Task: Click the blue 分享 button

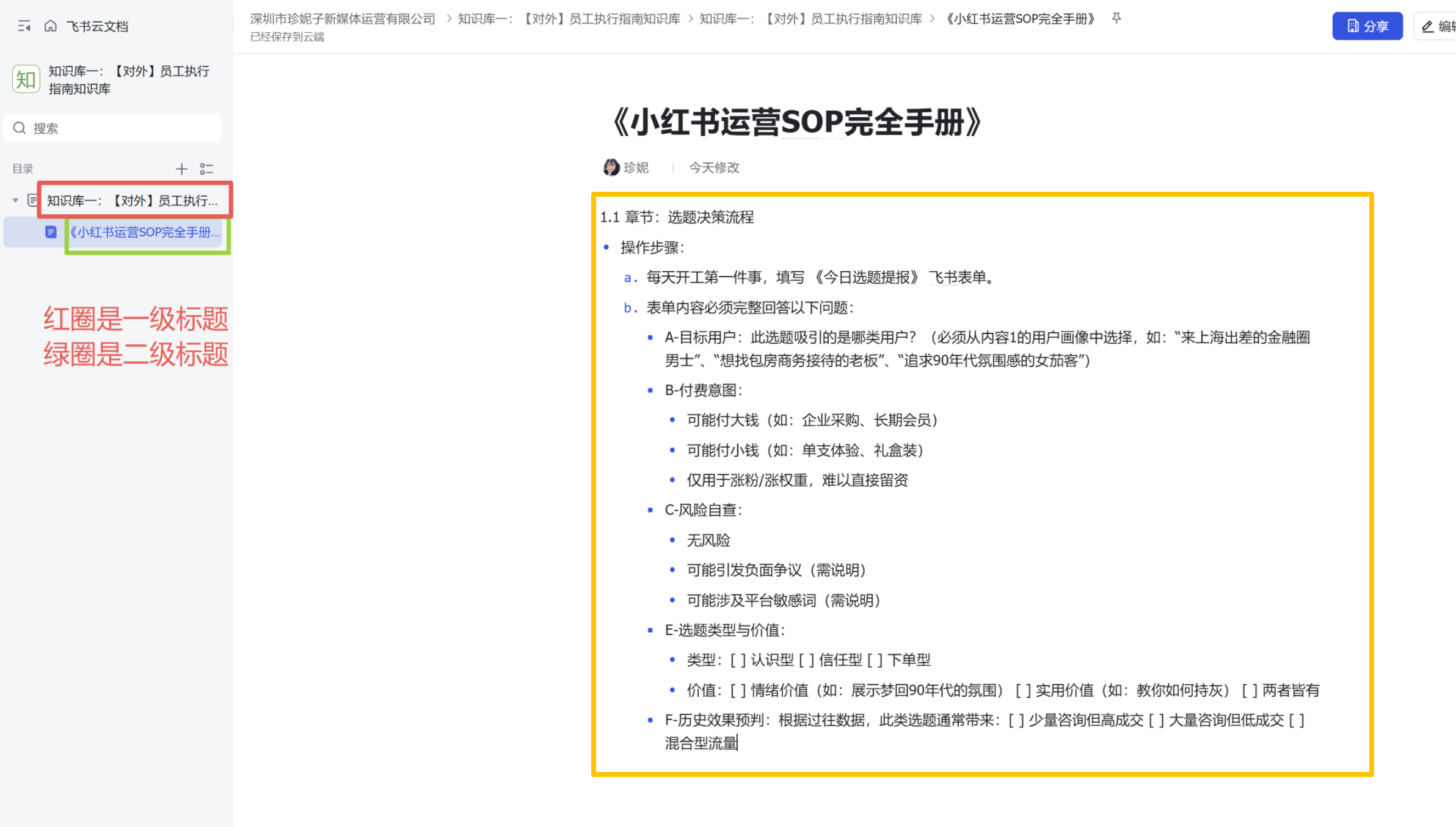Action: click(x=1367, y=26)
